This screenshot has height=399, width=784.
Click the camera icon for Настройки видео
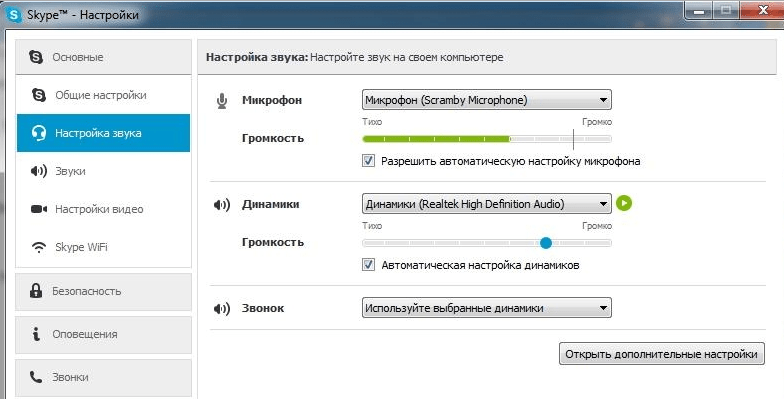pos(39,209)
